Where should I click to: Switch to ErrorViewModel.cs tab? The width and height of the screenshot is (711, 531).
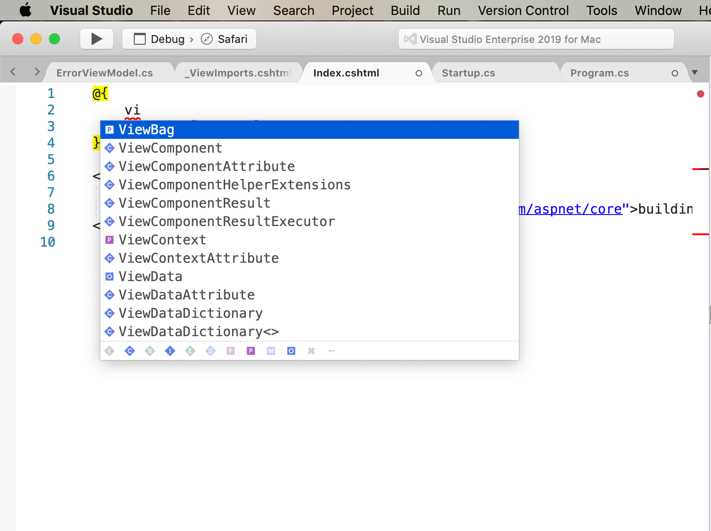(x=104, y=73)
